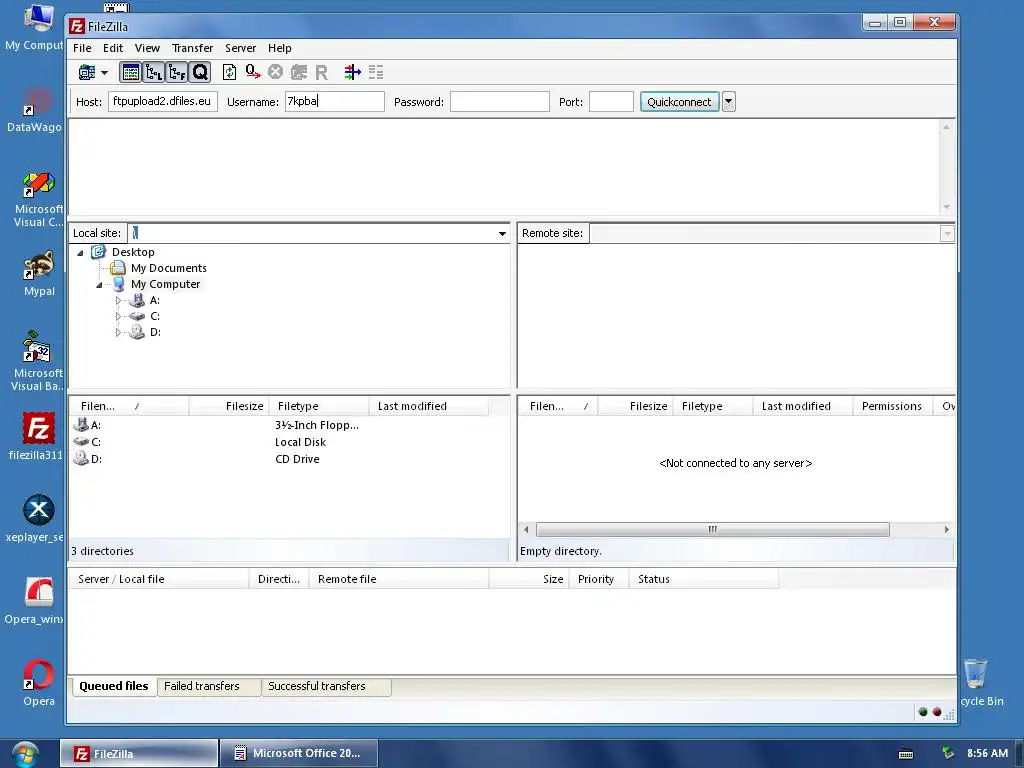Click the red activity indicator in status bar

936,712
